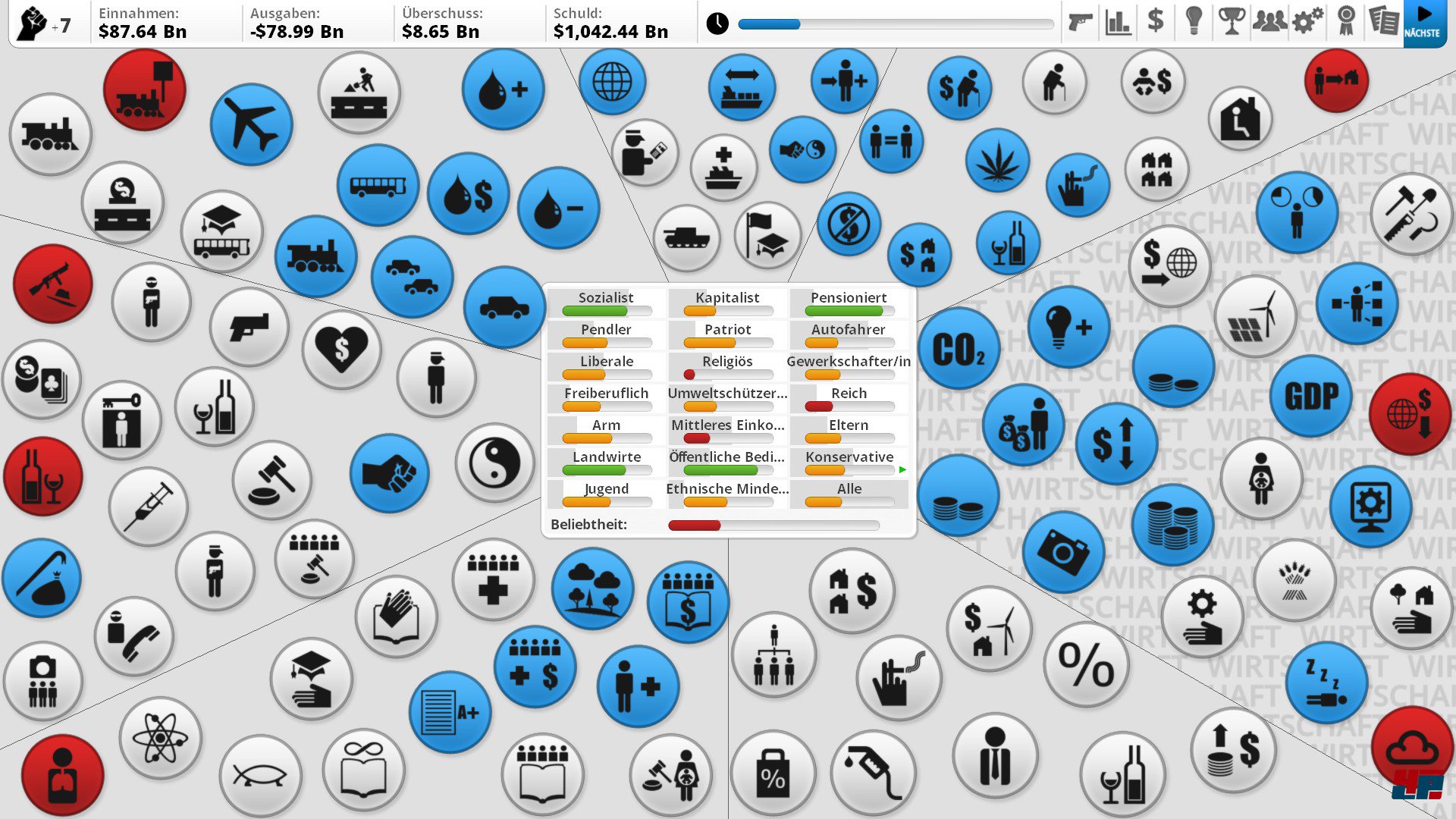This screenshot has height=819, width=1456.
Task: Click the Konservative group approval bar
Action: [849, 470]
